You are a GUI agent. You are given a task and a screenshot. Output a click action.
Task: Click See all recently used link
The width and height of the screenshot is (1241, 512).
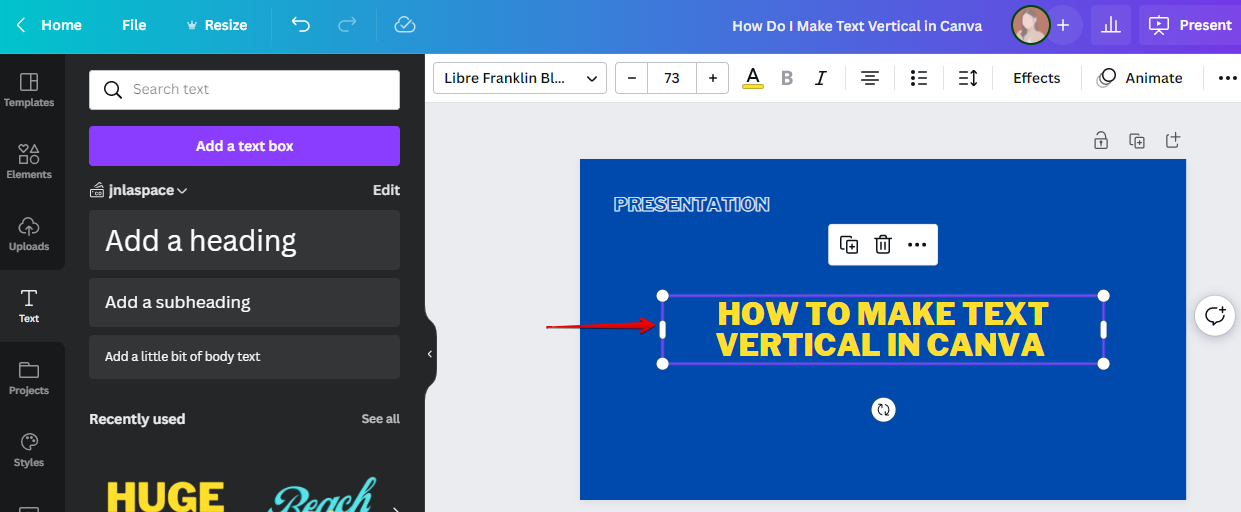tap(380, 419)
